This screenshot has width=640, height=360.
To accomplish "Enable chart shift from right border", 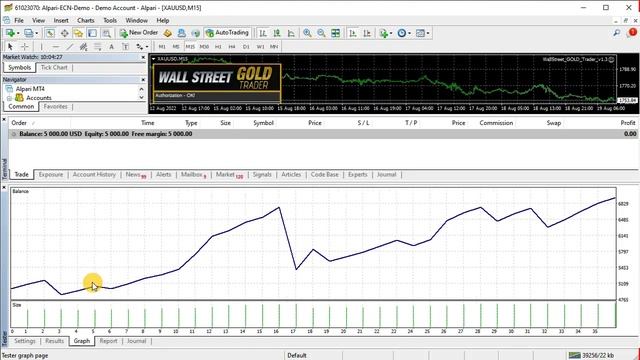I will (x=367, y=33).
